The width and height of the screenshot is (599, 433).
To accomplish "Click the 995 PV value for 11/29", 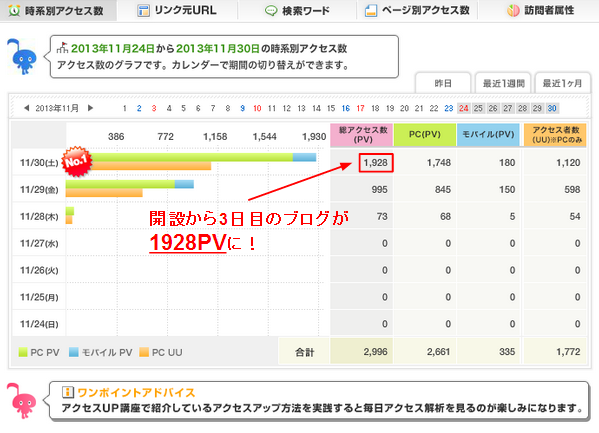I will (379, 190).
